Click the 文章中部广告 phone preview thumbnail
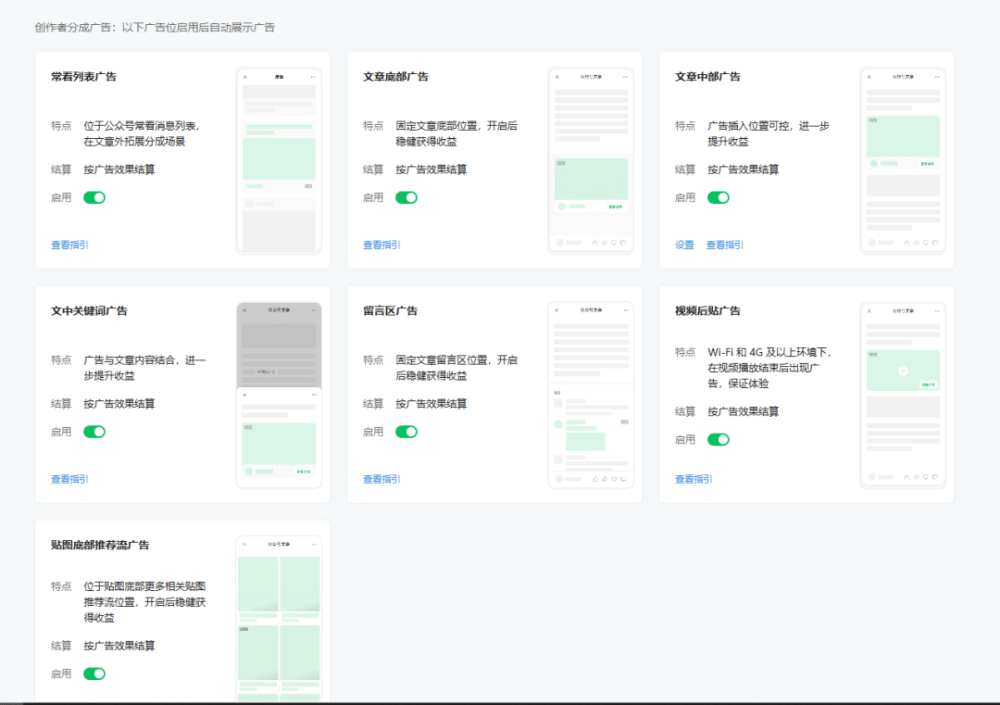 pyautogui.click(x=902, y=161)
